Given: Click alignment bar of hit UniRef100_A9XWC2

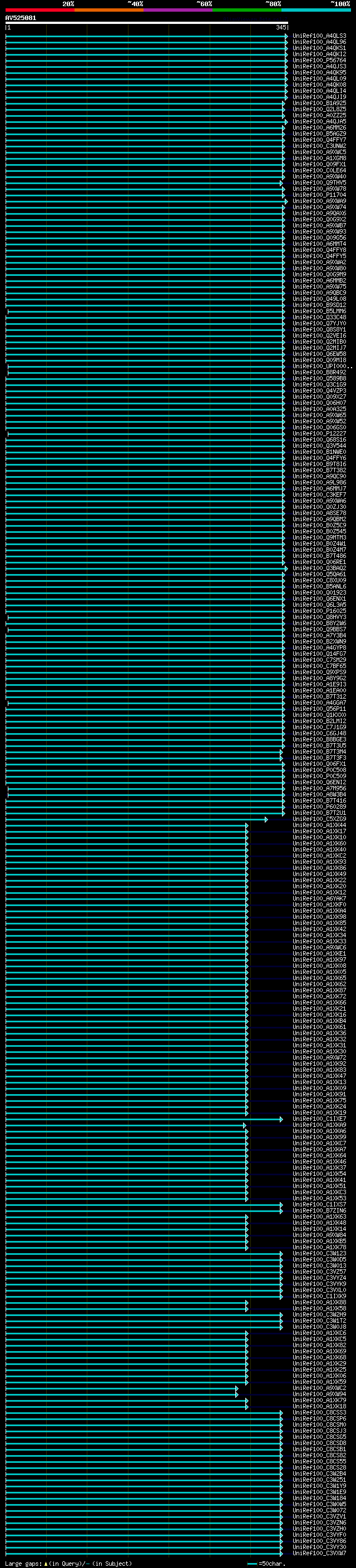Looking at the screenshot, I should [x=122, y=1388].
